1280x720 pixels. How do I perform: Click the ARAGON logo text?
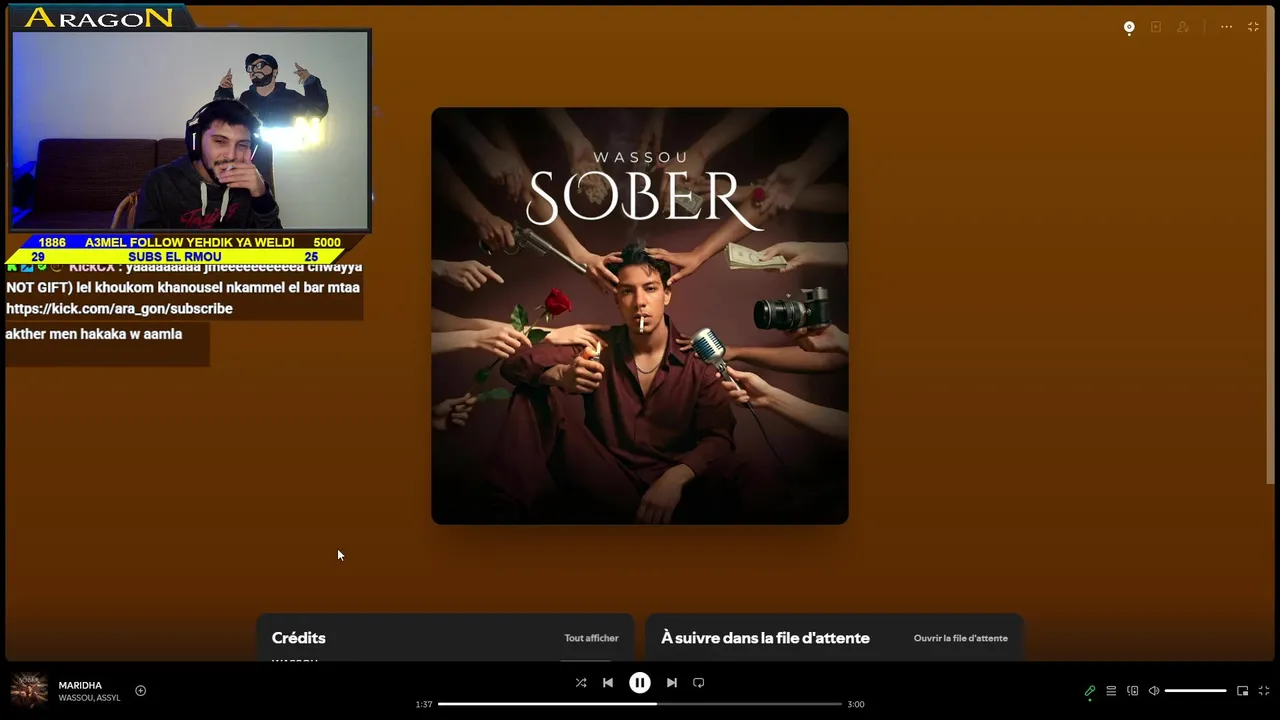pyautogui.click(x=99, y=17)
